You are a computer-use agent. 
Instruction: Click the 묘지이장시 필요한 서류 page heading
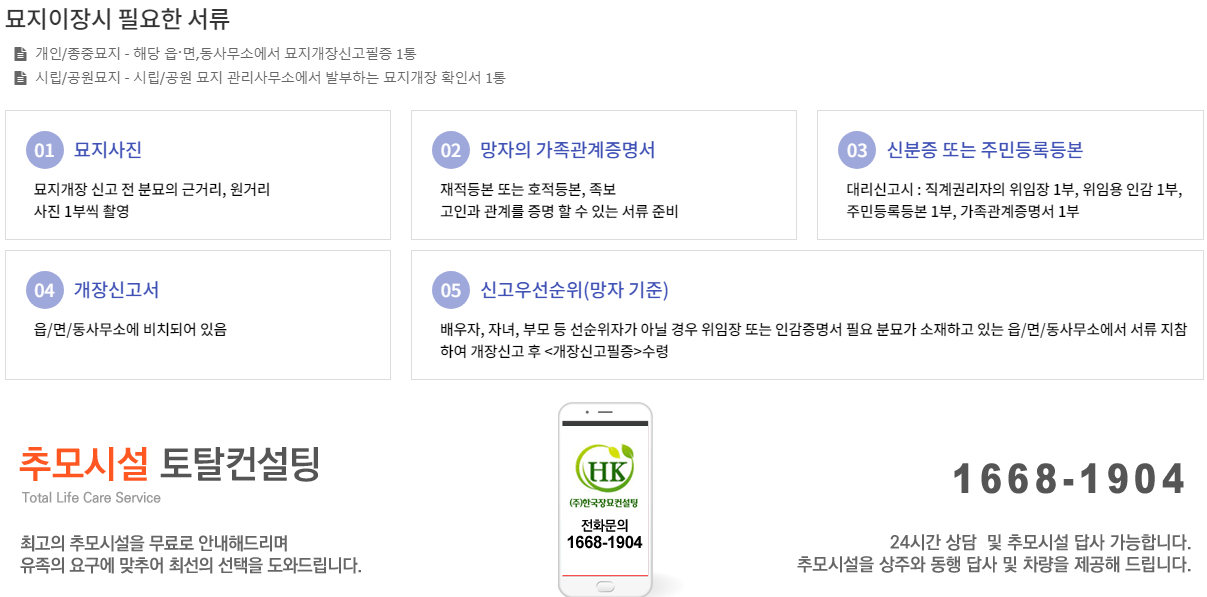click(x=118, y=17)
